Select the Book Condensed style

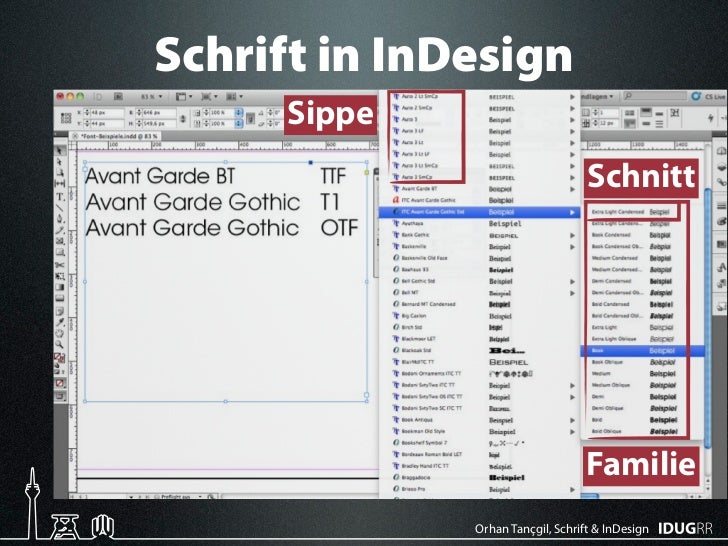tap(643, 235)
